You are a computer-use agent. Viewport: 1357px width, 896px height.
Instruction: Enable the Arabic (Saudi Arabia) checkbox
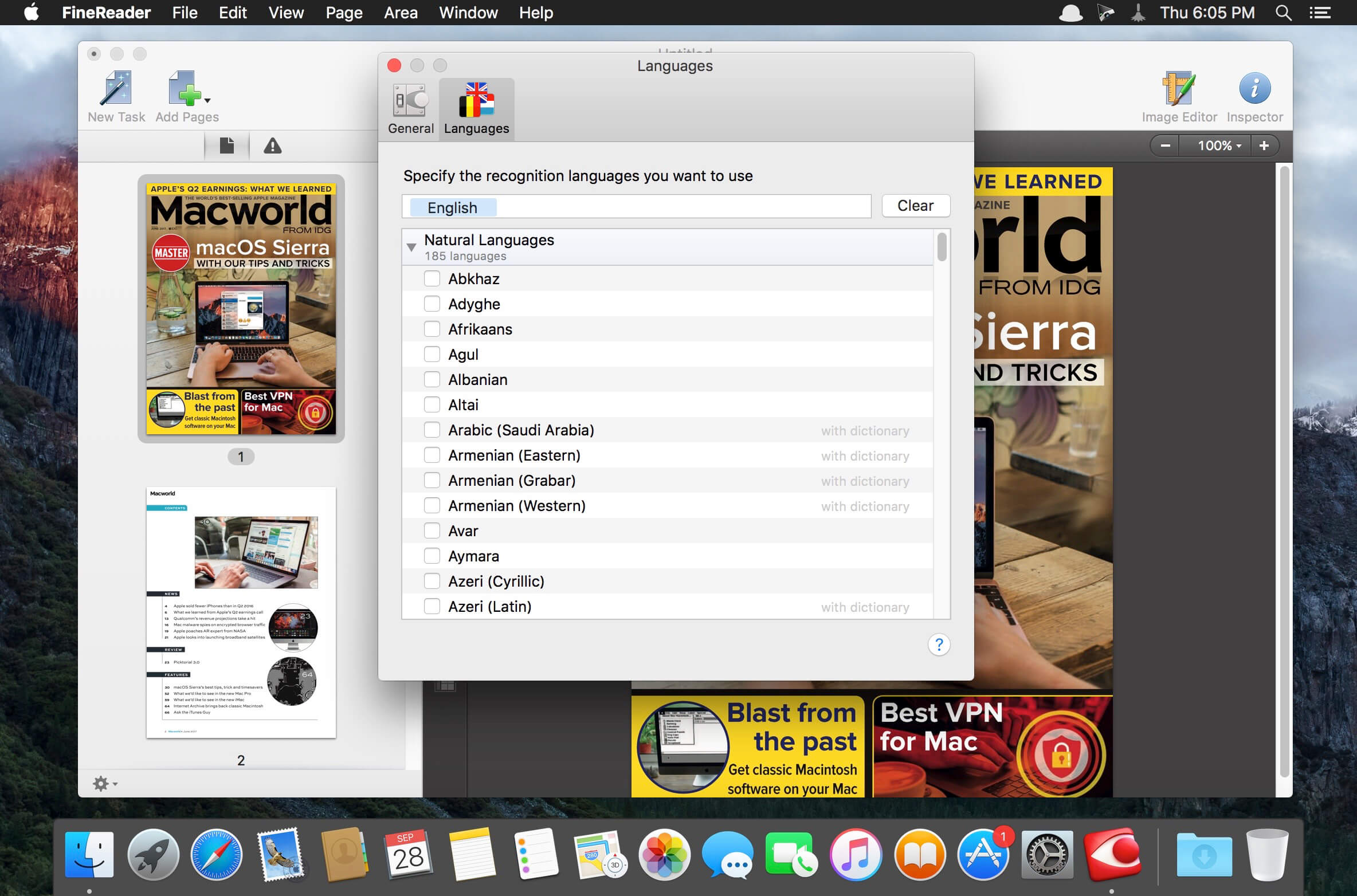432,430
